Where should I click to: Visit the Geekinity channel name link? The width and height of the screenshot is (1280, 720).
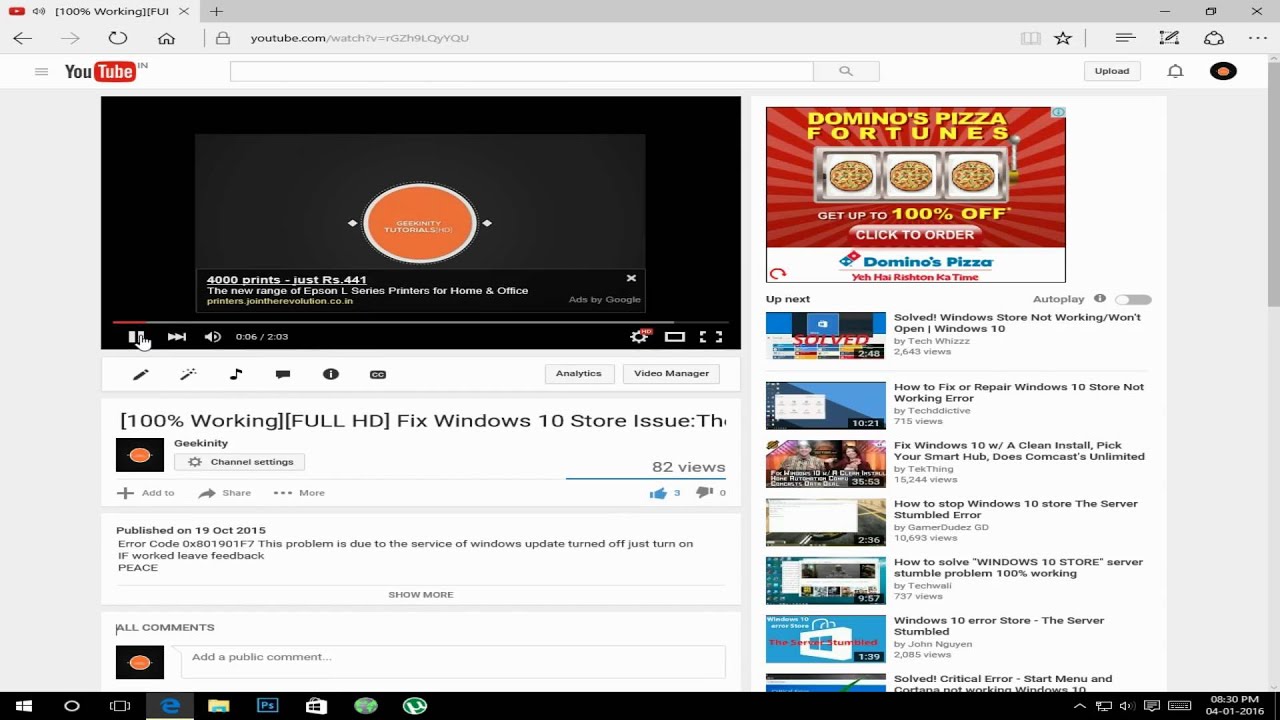(201, 443)
